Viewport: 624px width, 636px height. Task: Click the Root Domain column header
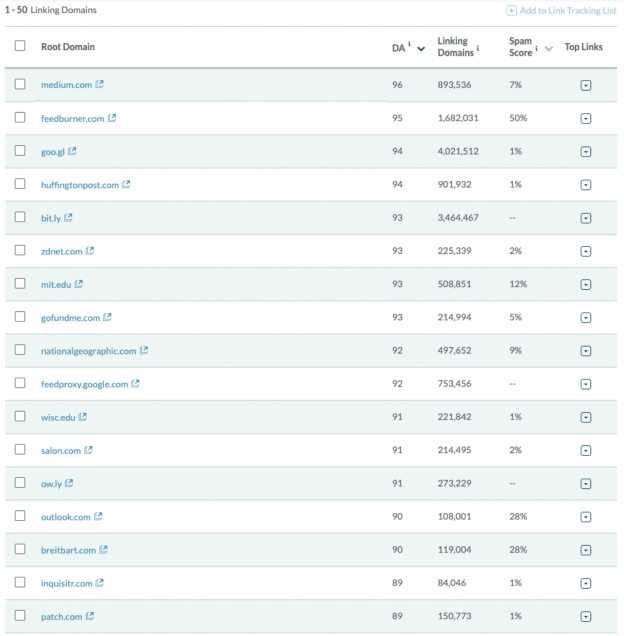[68, 47]
